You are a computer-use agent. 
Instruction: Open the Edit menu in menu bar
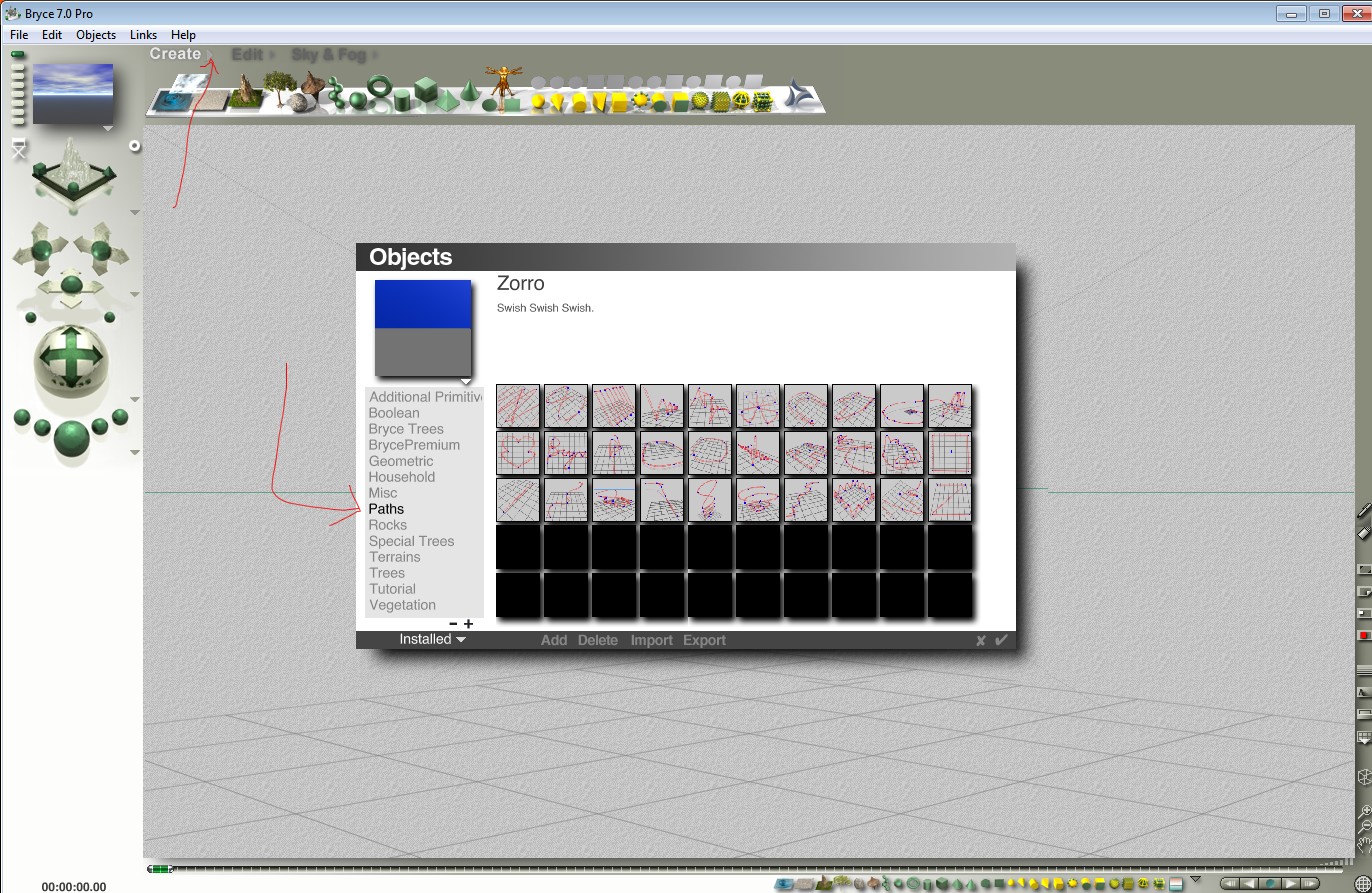[x=52, y=34]
